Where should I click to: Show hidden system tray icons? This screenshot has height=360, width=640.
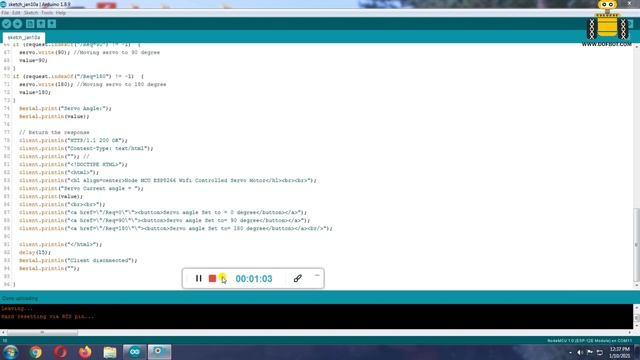(x=570, y=352)
